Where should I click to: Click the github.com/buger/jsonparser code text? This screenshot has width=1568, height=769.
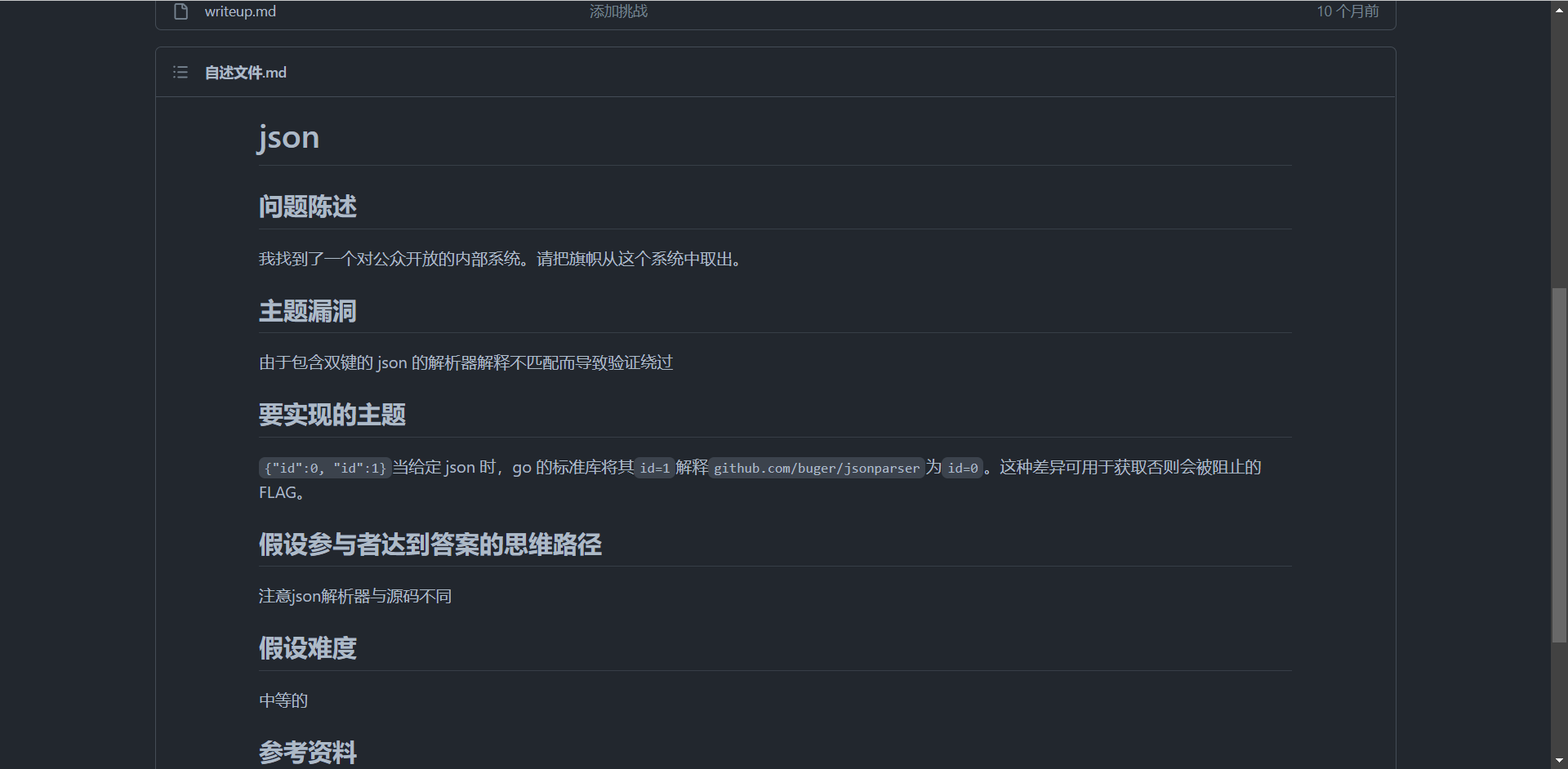click(817, 468)
